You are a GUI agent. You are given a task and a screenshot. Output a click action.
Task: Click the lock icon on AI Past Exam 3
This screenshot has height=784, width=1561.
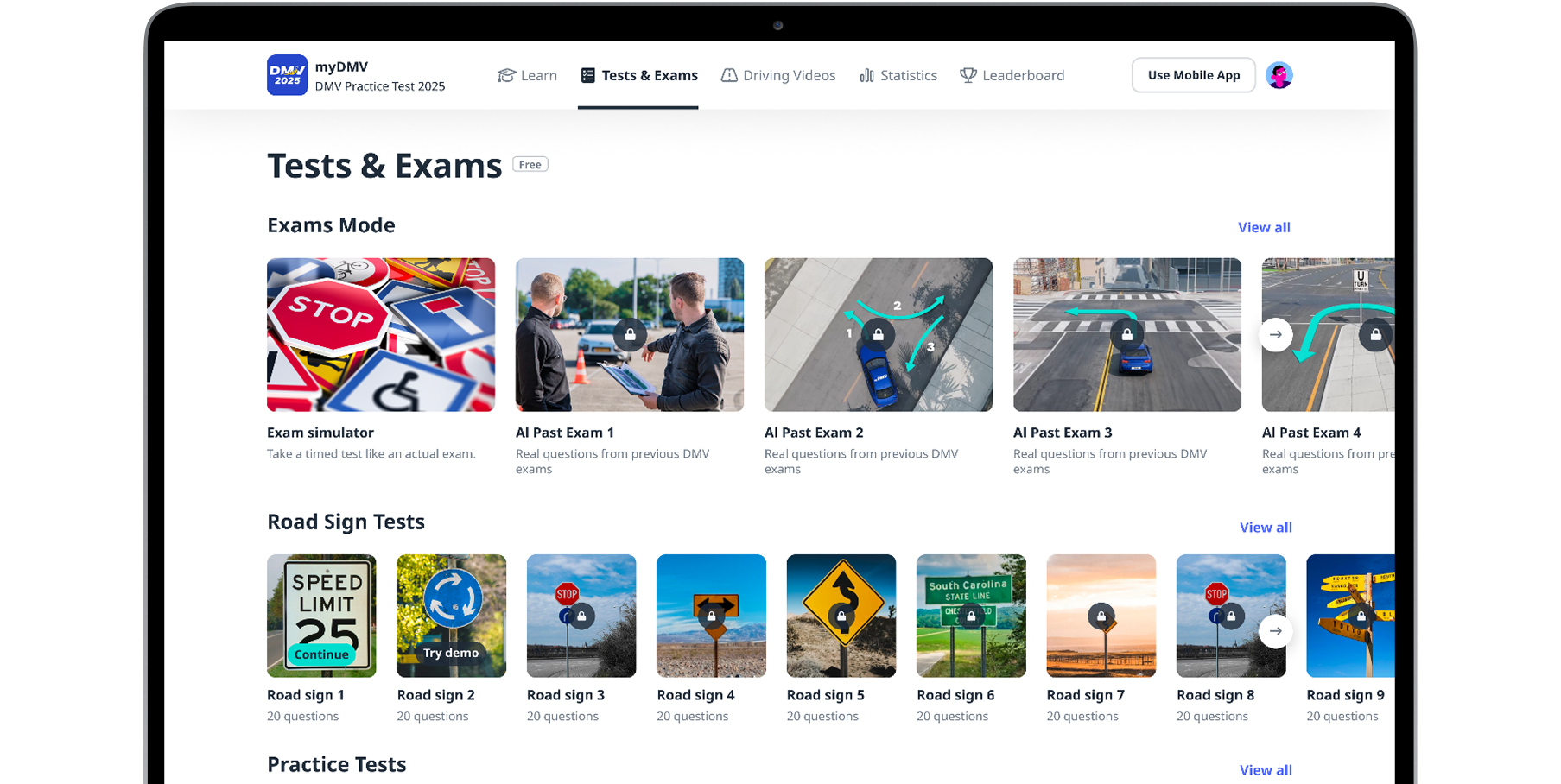click(x=1126, y=334)
